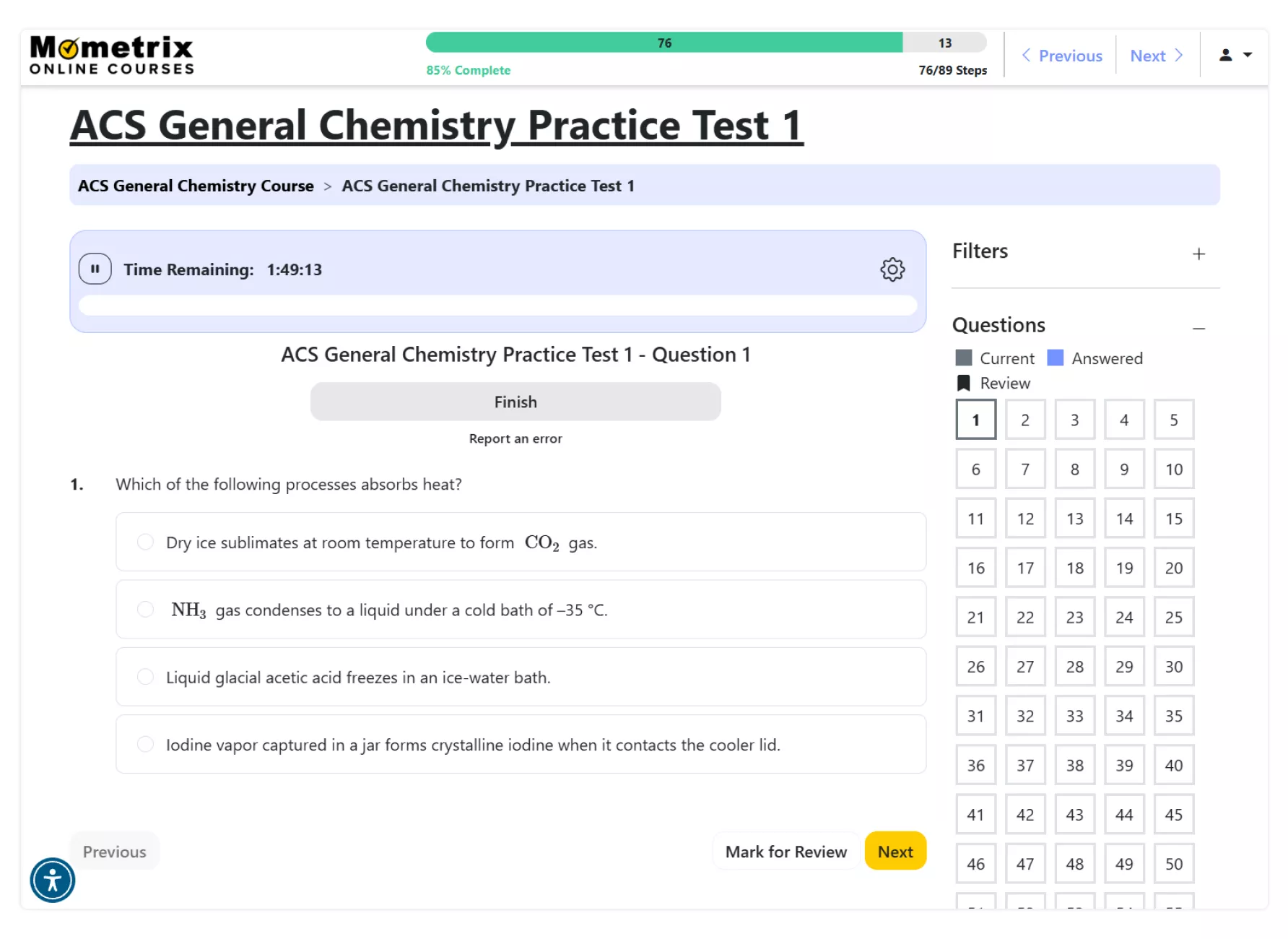Viewport: 1288px width, 939px height.
Task: Click the Review bookmark legend icon
Action: tap(963, 384)
